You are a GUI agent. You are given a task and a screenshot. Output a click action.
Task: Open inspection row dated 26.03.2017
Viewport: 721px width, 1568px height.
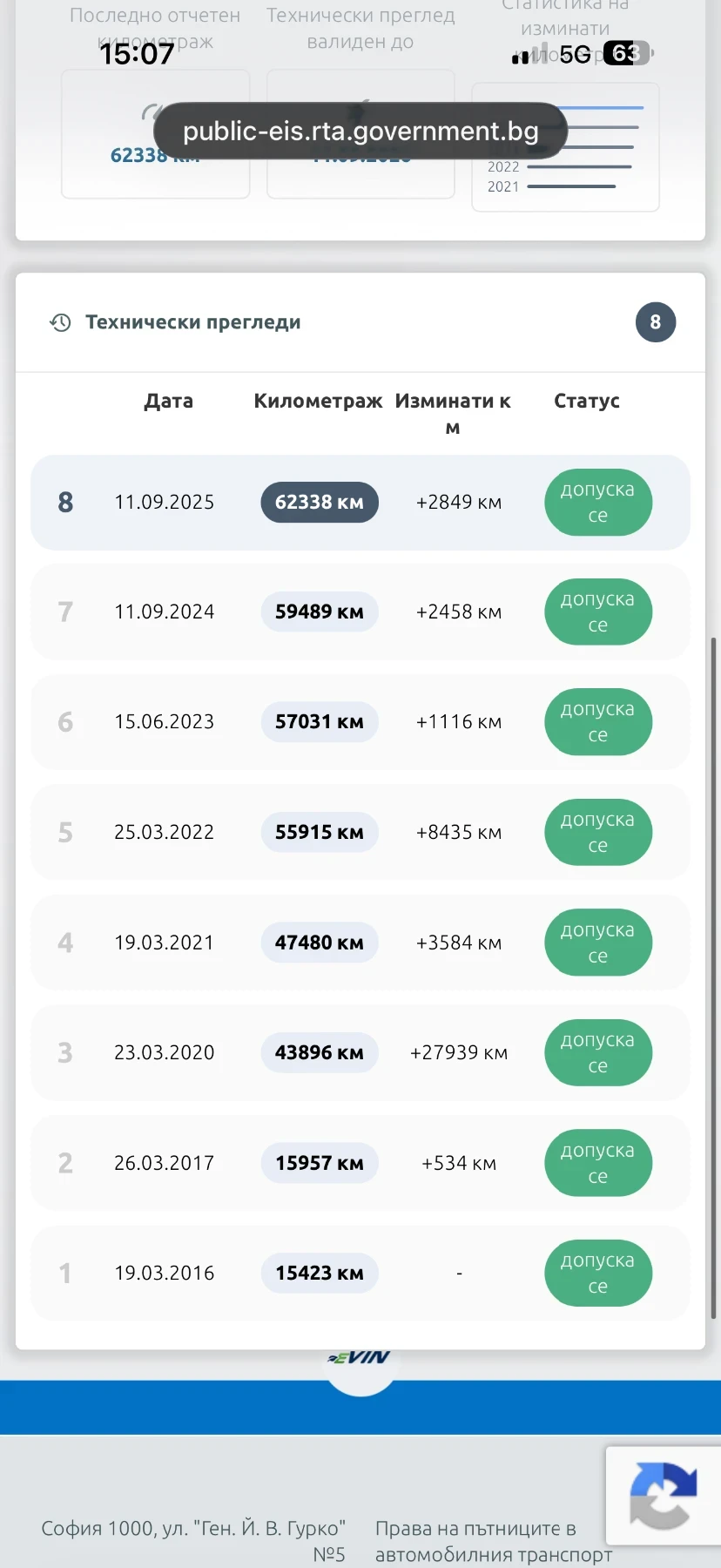point(360,1163)
